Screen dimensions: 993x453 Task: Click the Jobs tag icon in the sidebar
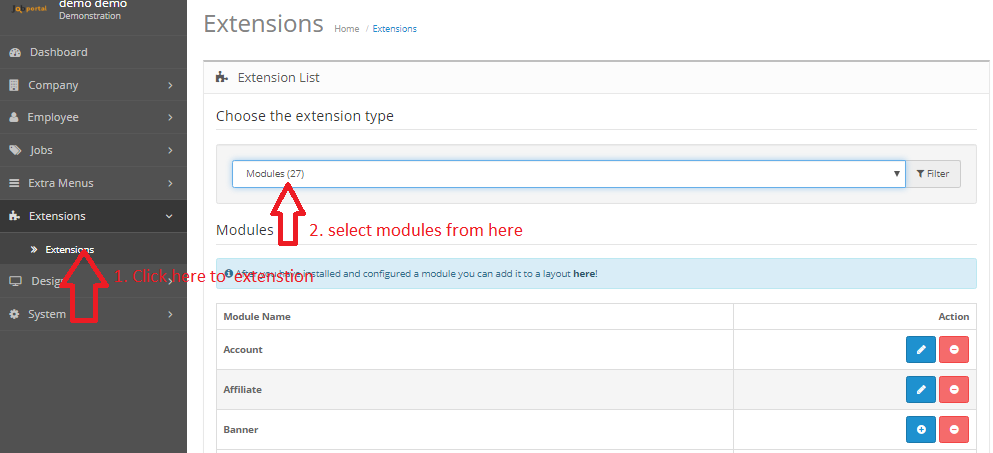click(x=15, y=150)
